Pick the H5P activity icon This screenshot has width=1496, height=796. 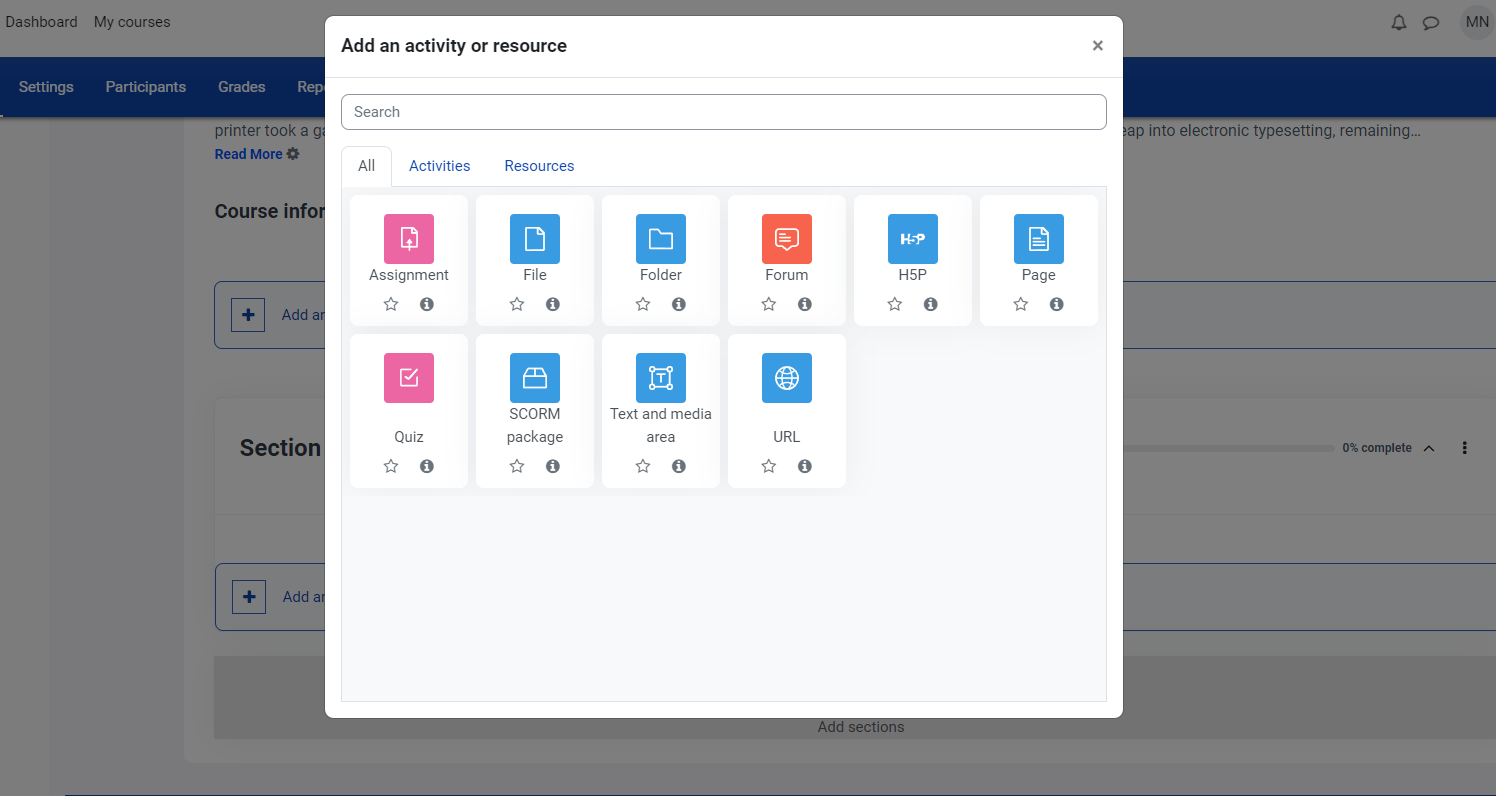pyautogui.click(x=913, y=239)
